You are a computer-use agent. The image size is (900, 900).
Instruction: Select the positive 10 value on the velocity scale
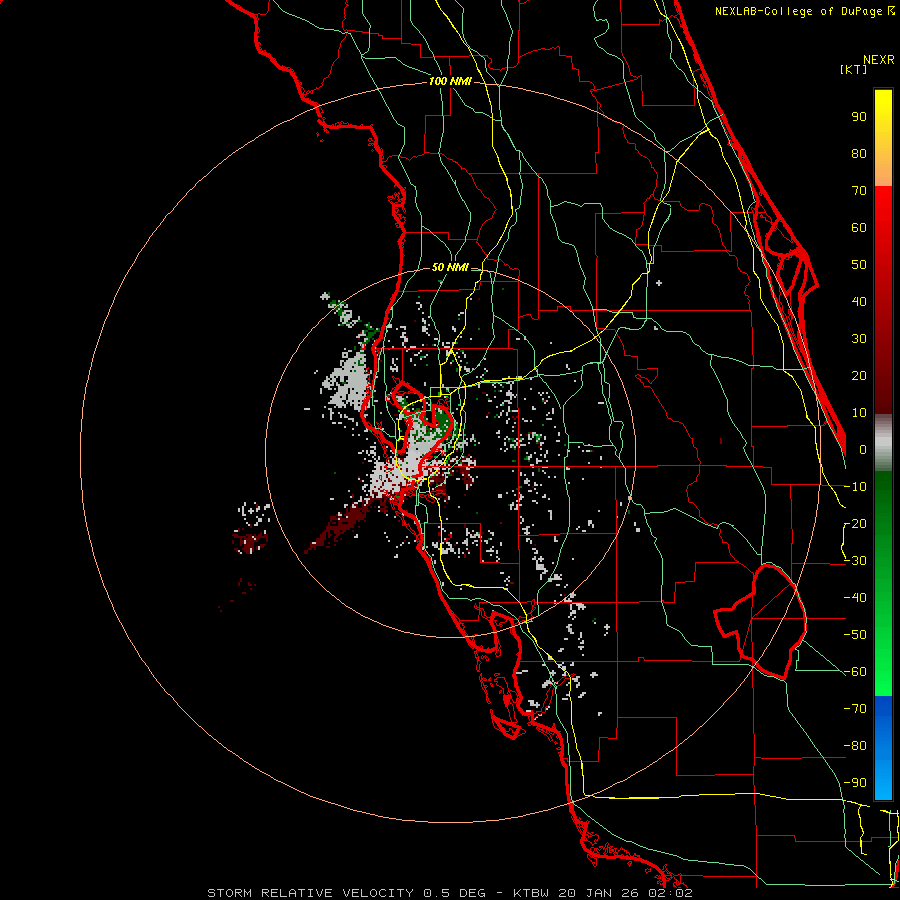coord(859,413)
